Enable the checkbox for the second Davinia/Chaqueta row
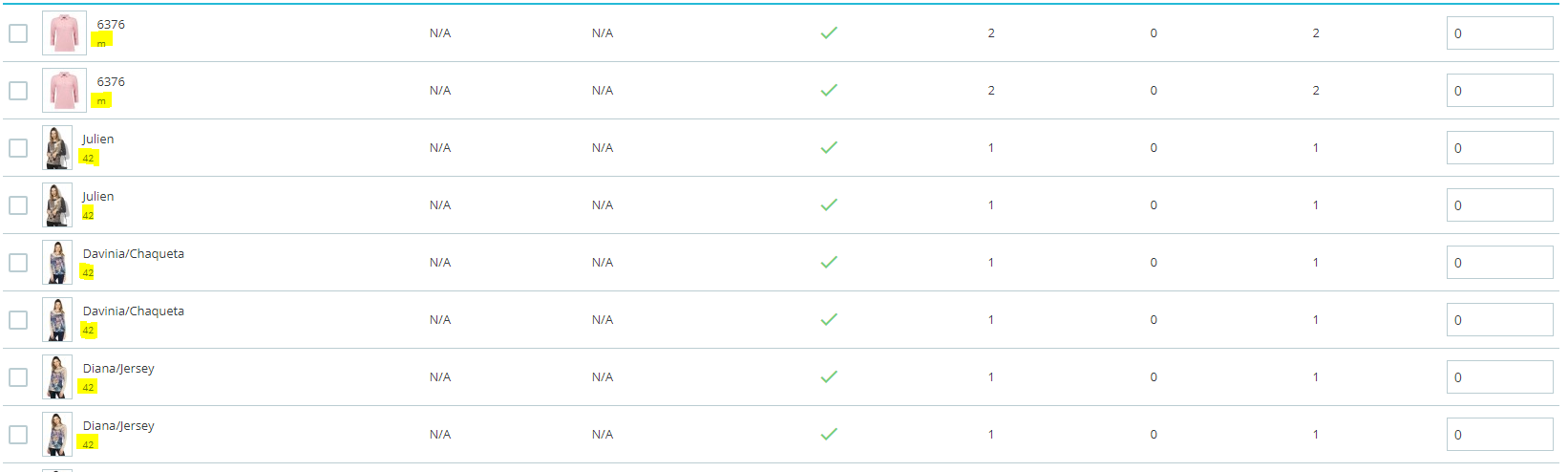 coord(18,320)
